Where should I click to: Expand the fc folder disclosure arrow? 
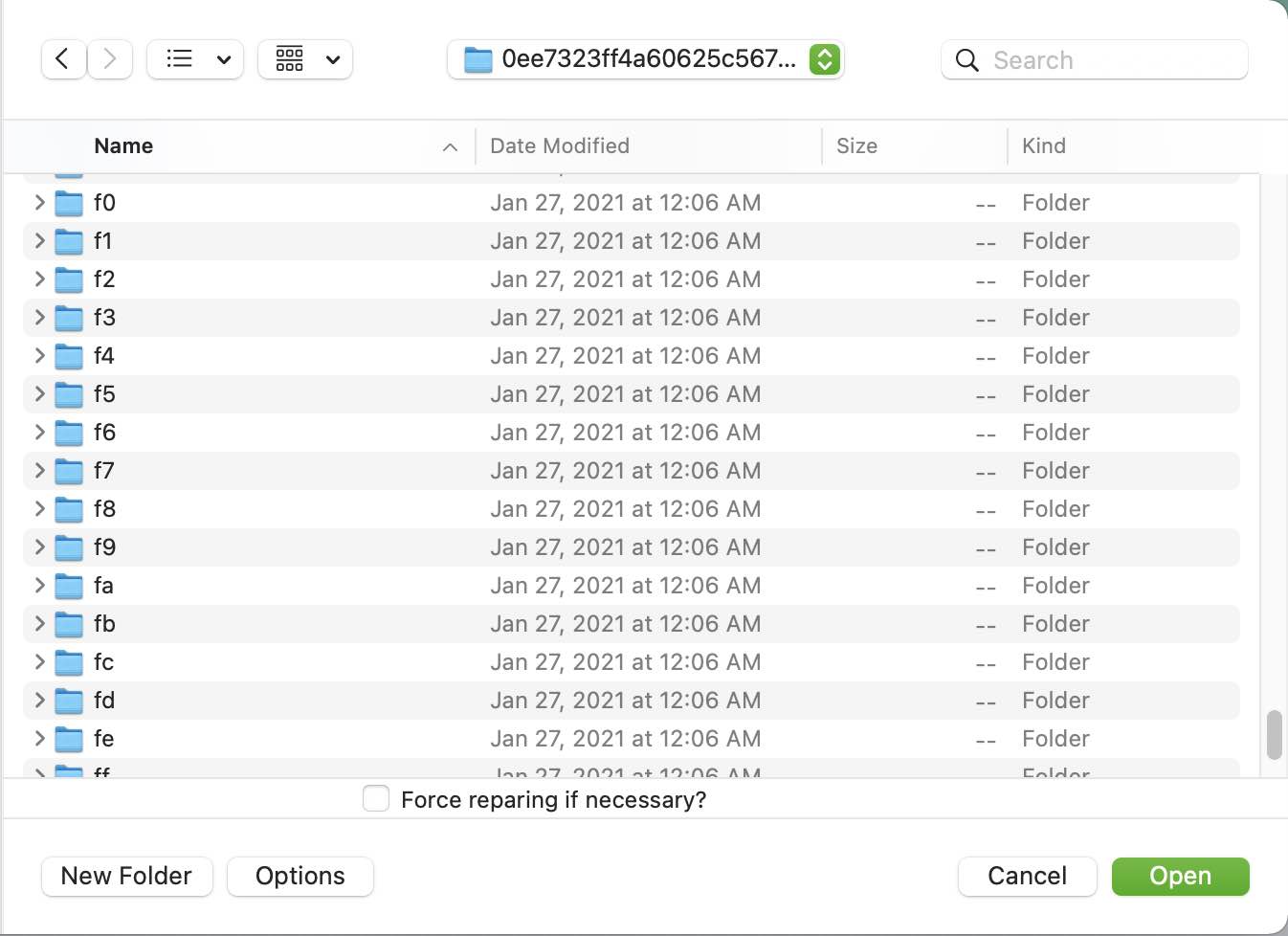tap(39, 661)
